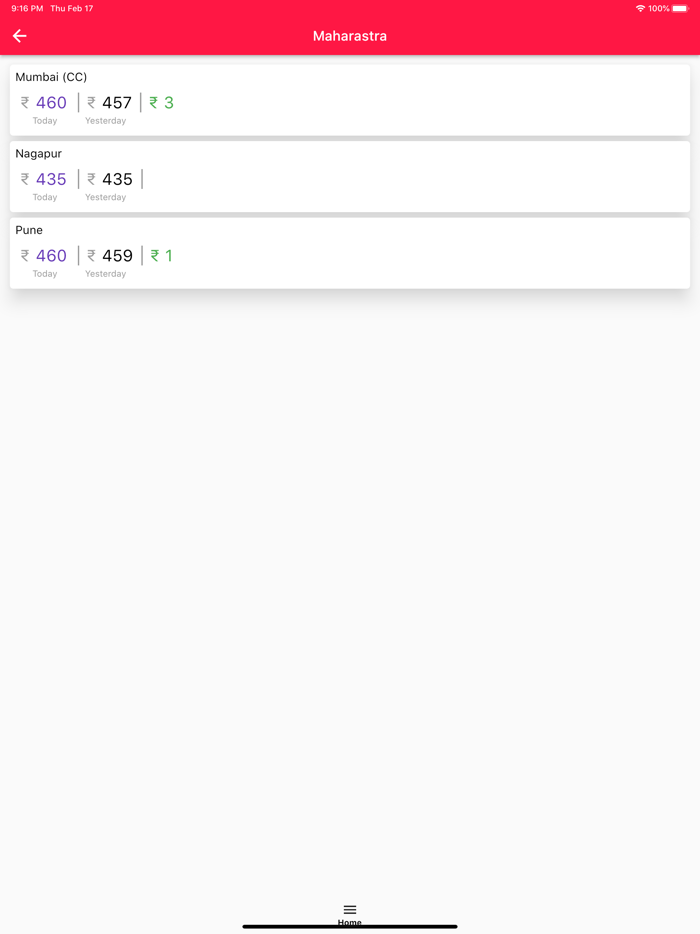The height and width of the screenshot is (934, 700).
Task: Click Pune's price change value 1
Action: 169,256
